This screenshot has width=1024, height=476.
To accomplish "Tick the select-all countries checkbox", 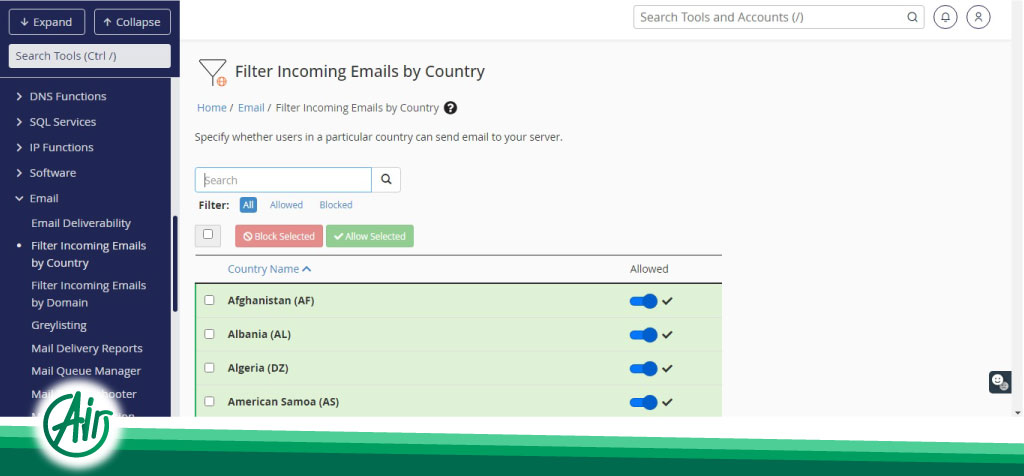I will (208, 234).
